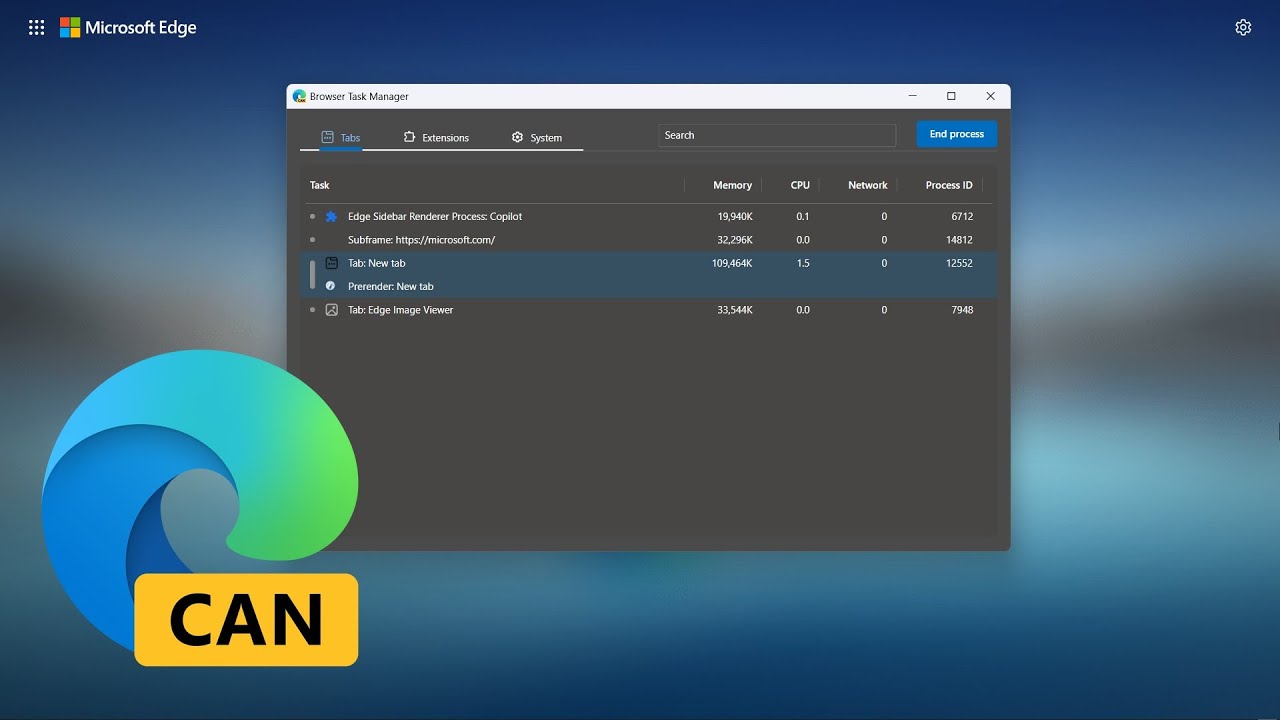Click memory value 33,544K
1280x720 pixels.
coord(735,310)
